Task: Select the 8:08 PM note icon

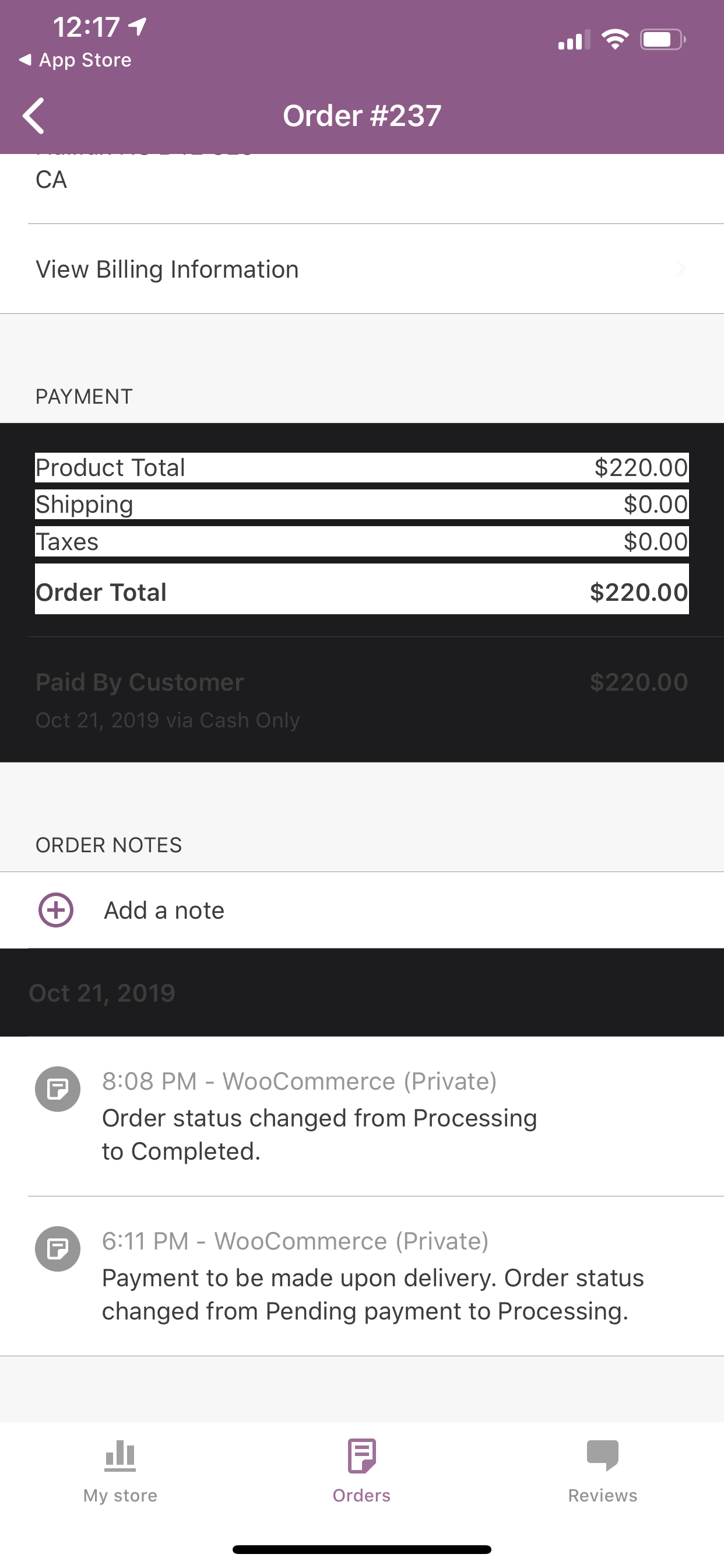Action: tap(58, 1089)
